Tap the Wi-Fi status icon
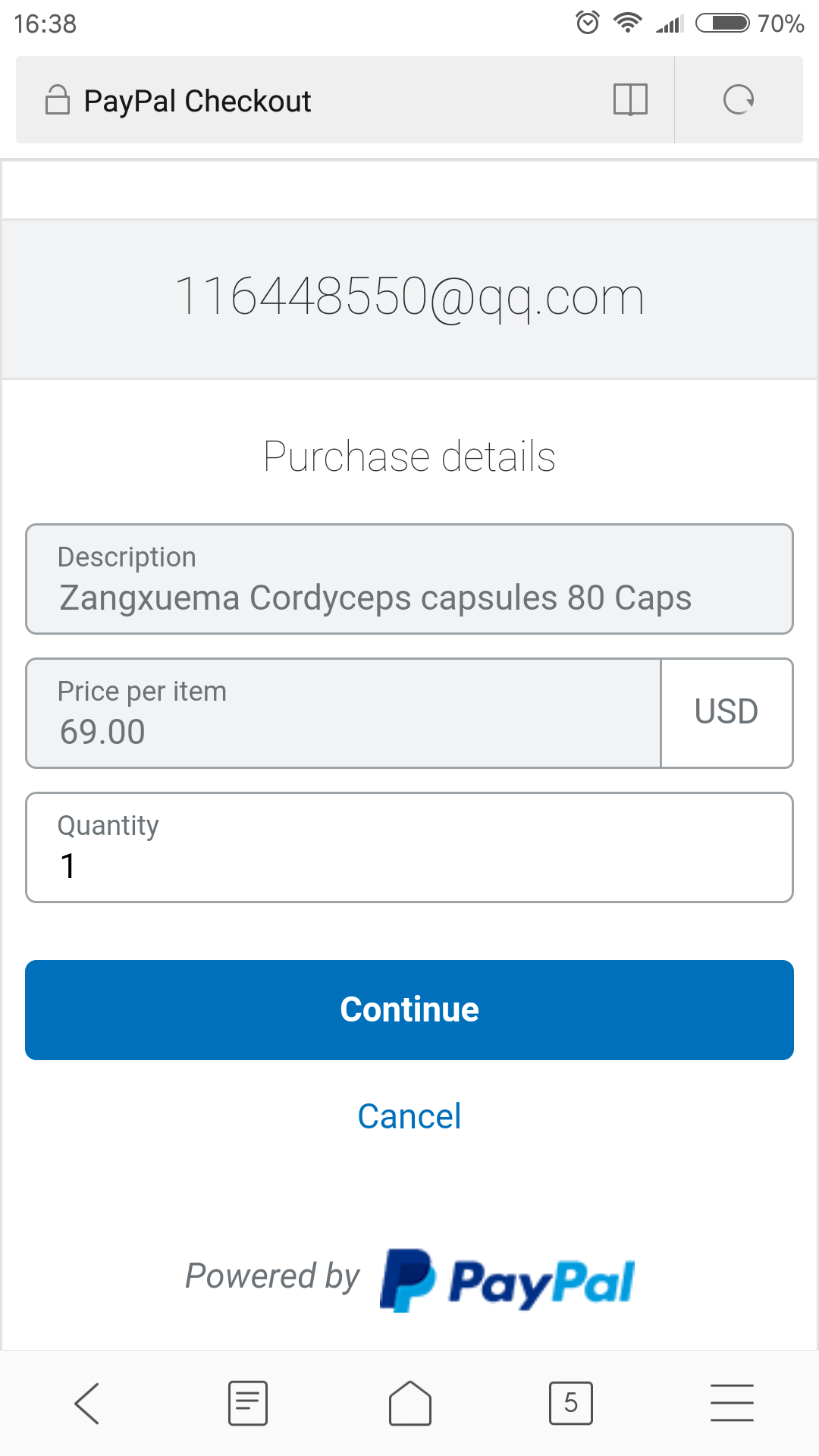 pos(628,24)
